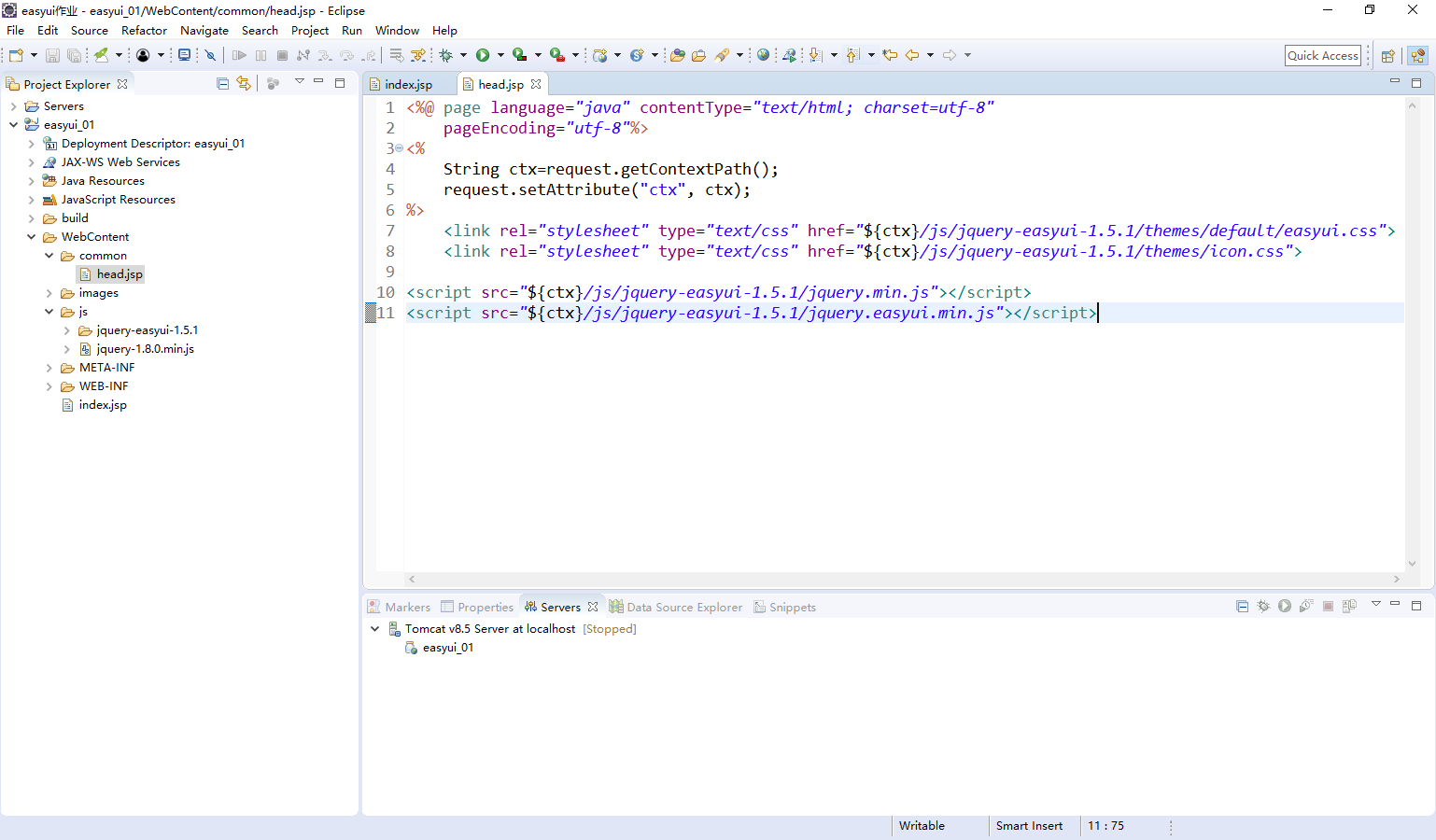Screen dimensions: 1436x840
Task: Select easyui_01 module under Tomcat server
Action: pos(447,648)
